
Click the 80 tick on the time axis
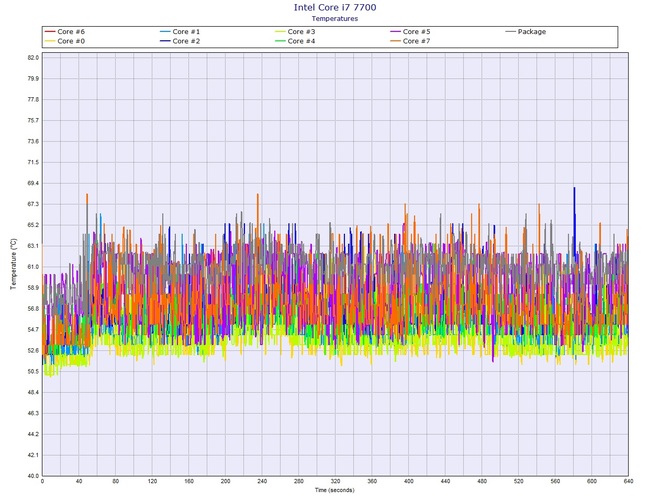click(x=115, y=481)
